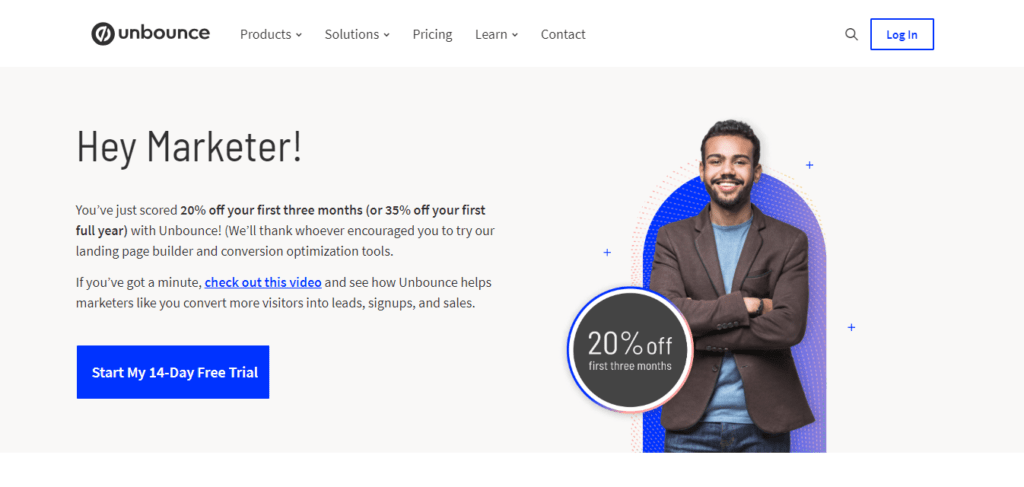Click the Unbounce wordmark in header
The height and width of the screenshot is (487, 1024).
click(164, 33)
